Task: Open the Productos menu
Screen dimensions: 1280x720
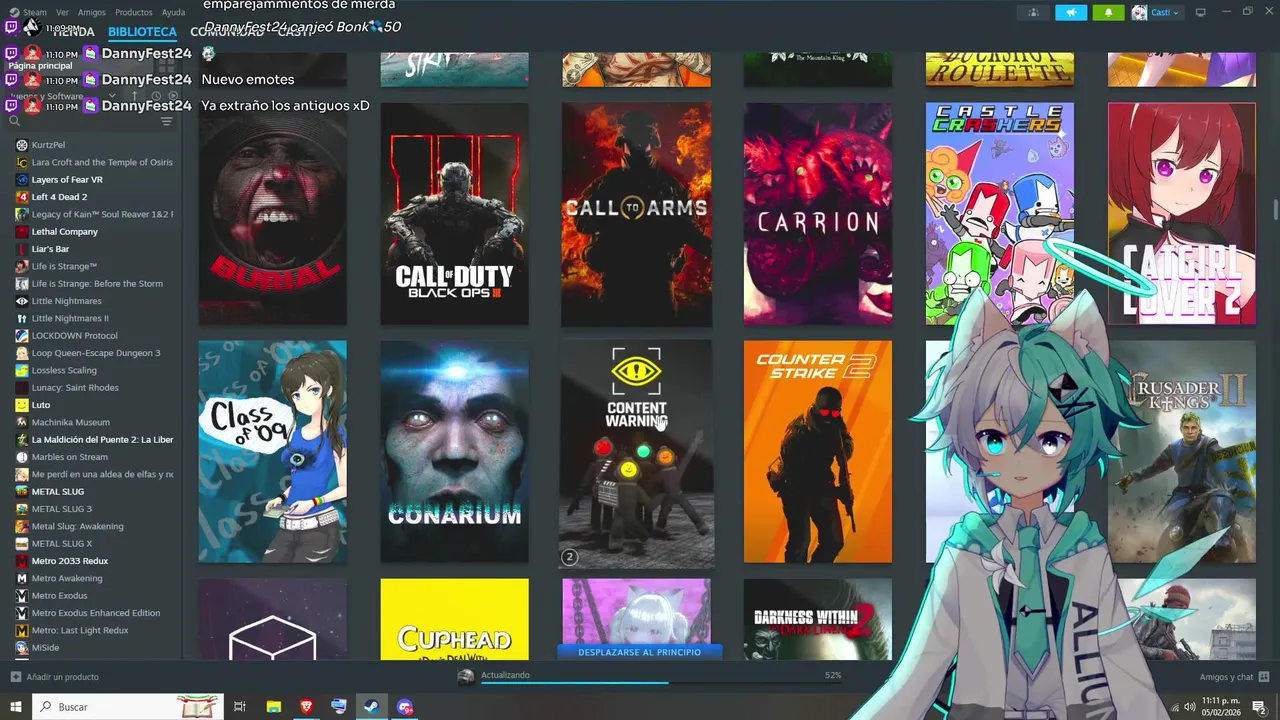Action: (x=134, y=12)
